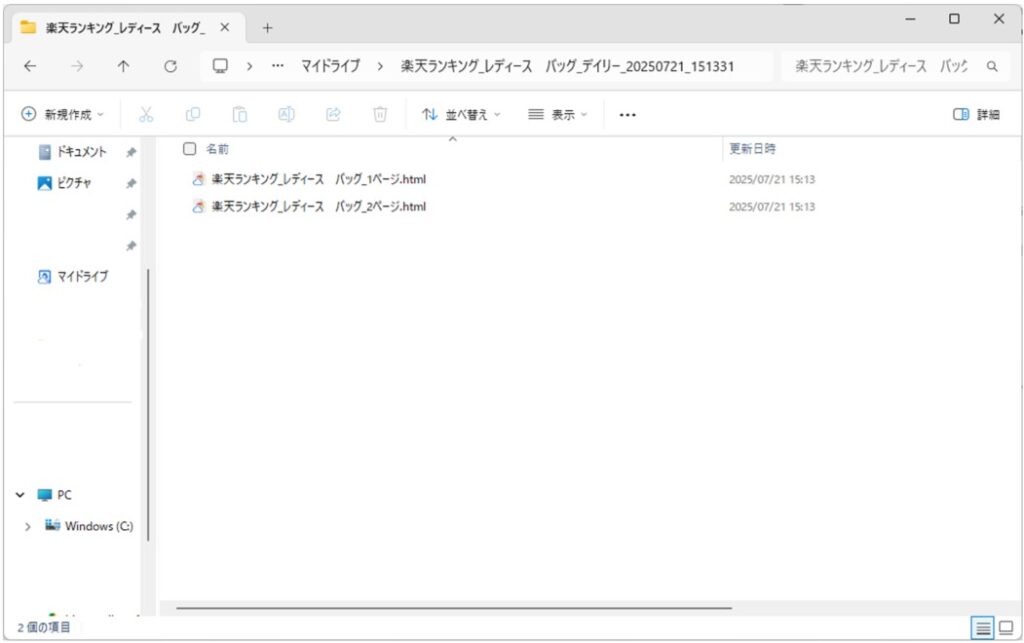The height and width of the screenshot is (643, 1024).
Task: Select マイドライブ in the address breadcrumb
Action: pos(330,66)
